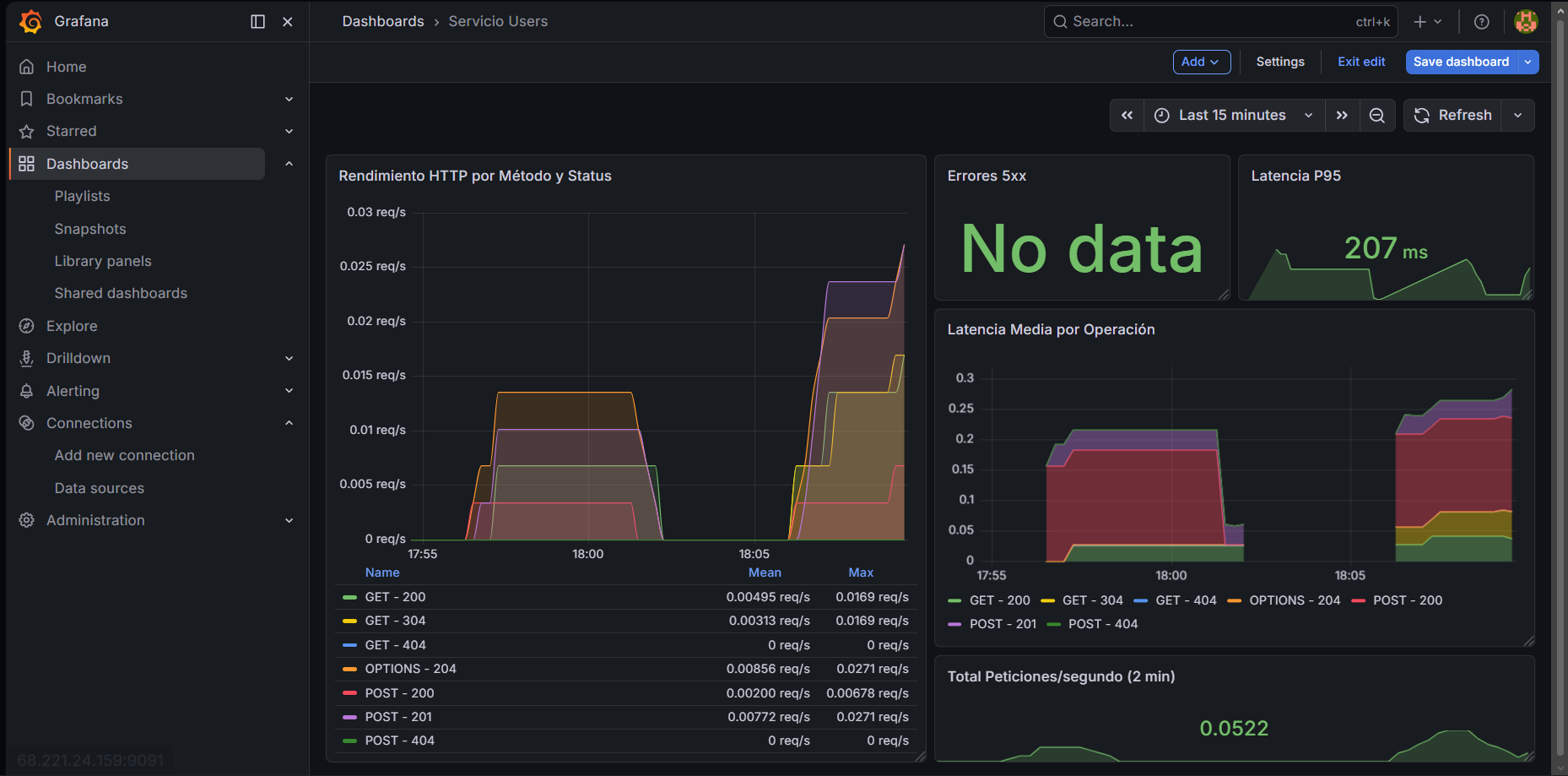The image size is (1568, 776).
Task: Open Snapshots in sidebar
Action: coord(90,229)
